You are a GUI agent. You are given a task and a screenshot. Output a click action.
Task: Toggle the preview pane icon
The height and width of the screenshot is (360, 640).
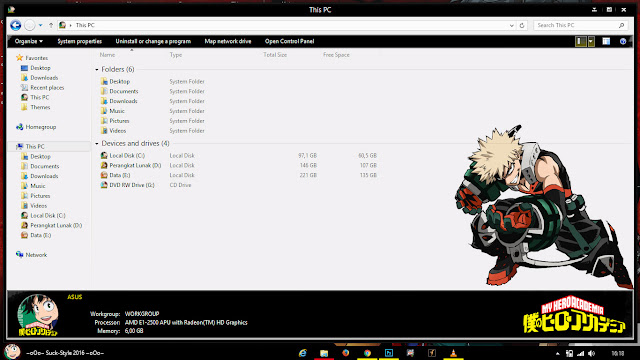click(x=606, y=41)
